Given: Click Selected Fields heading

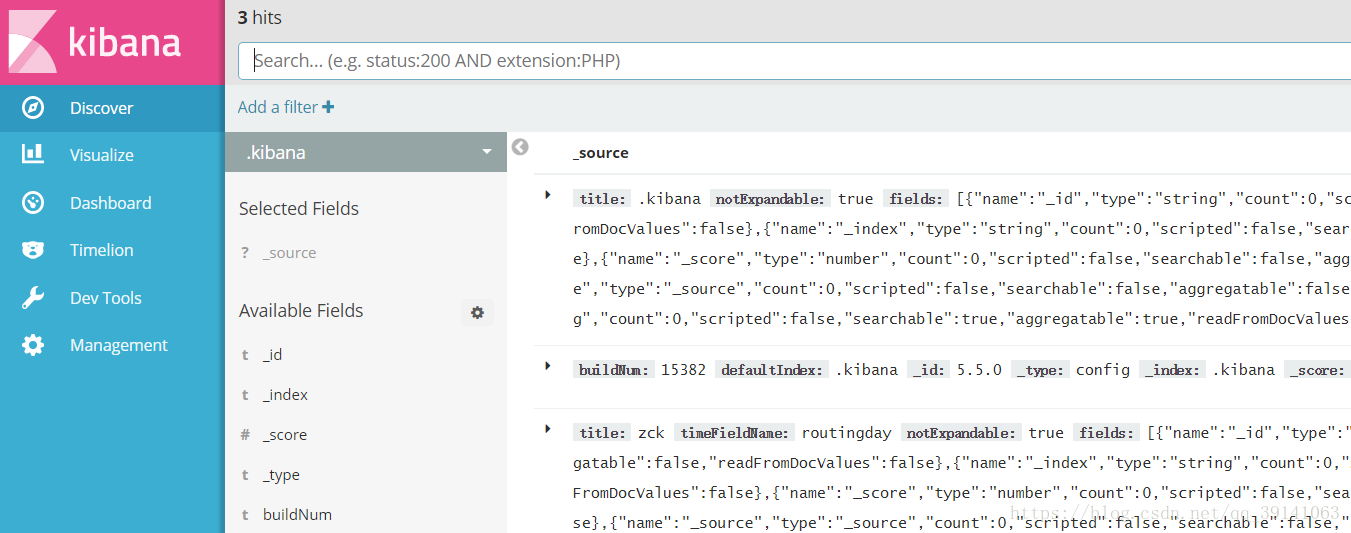Looking at the screenshot, I should [x=299, y=209].
